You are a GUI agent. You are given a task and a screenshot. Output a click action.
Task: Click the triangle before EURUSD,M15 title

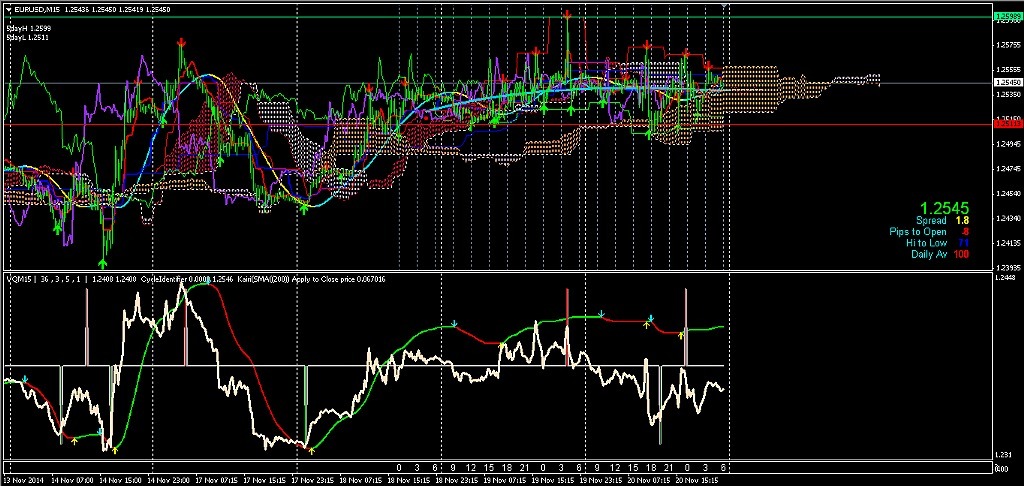click(x=6, y=9)
